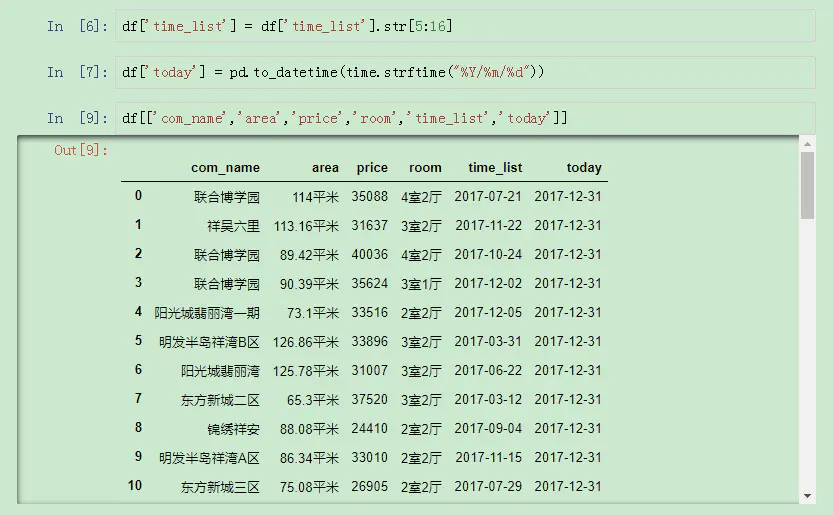The height and width of the screenshot is (515, 833).
Task: Click date 2017-12-05
Action: pyautogui.click(x=488, y=312)
